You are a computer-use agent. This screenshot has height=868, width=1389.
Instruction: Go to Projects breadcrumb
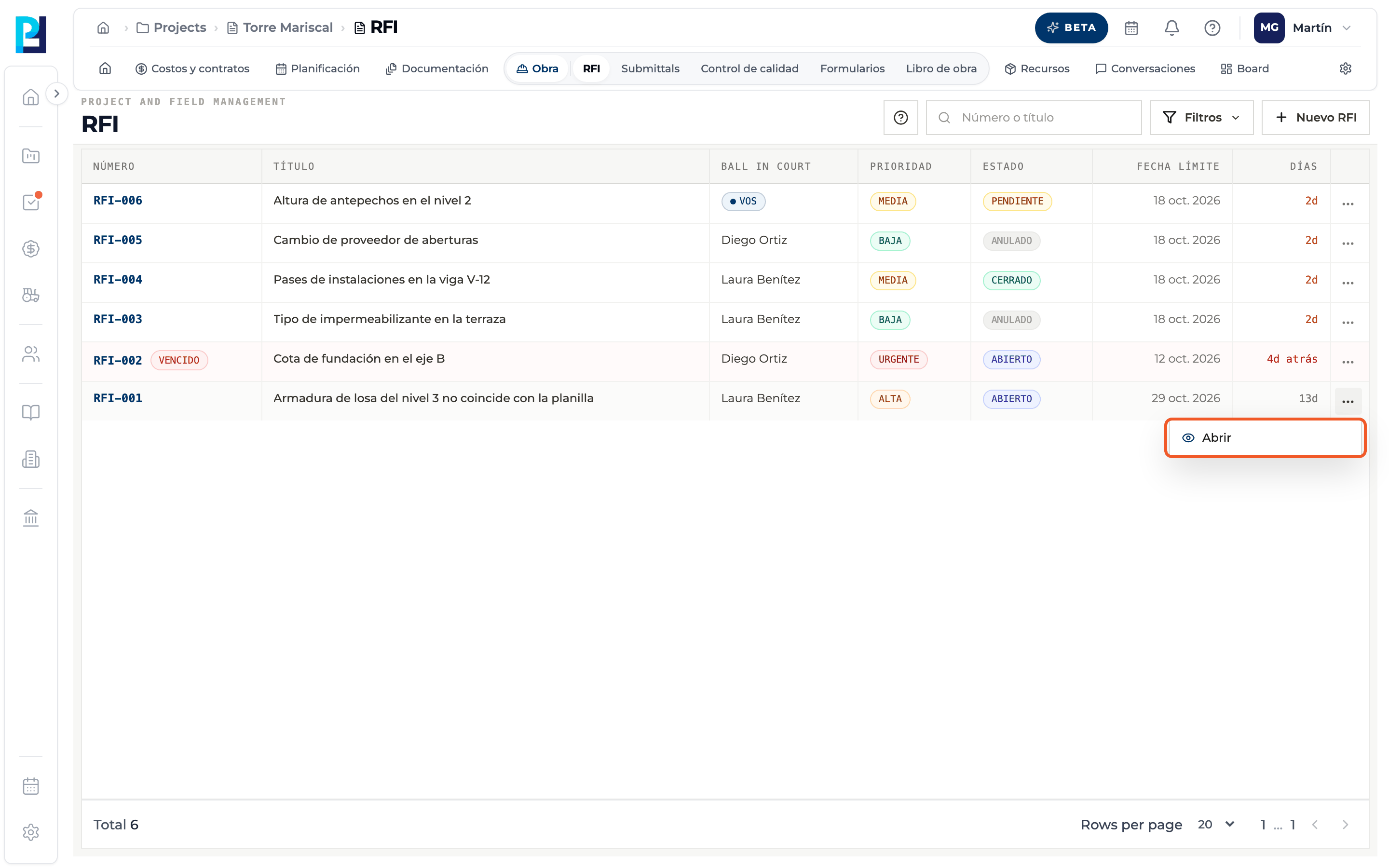click(171, 27)
